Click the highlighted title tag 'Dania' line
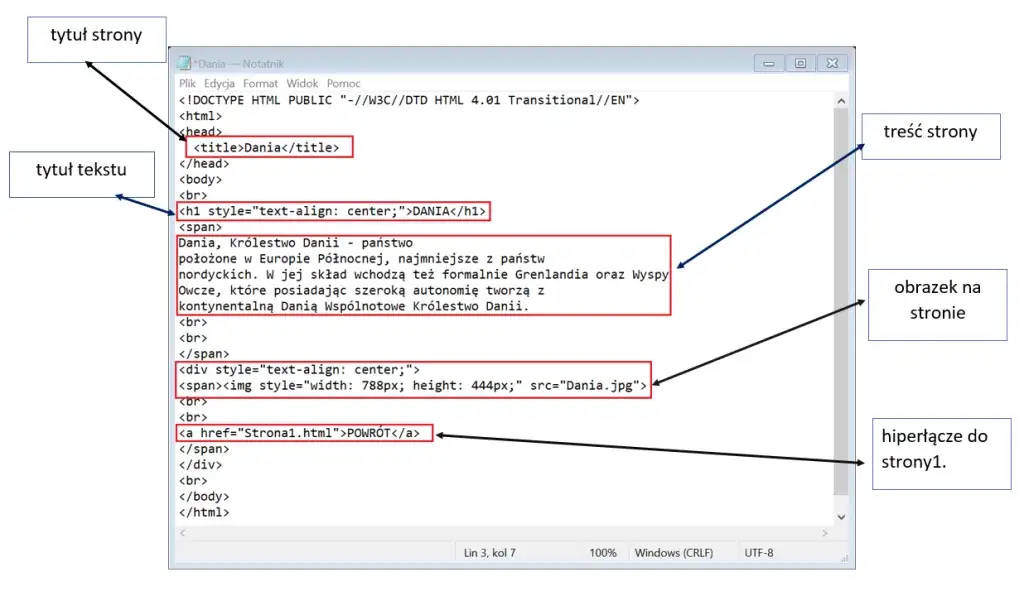This screenshot has width=1024, height=591. tap(268, 146)
